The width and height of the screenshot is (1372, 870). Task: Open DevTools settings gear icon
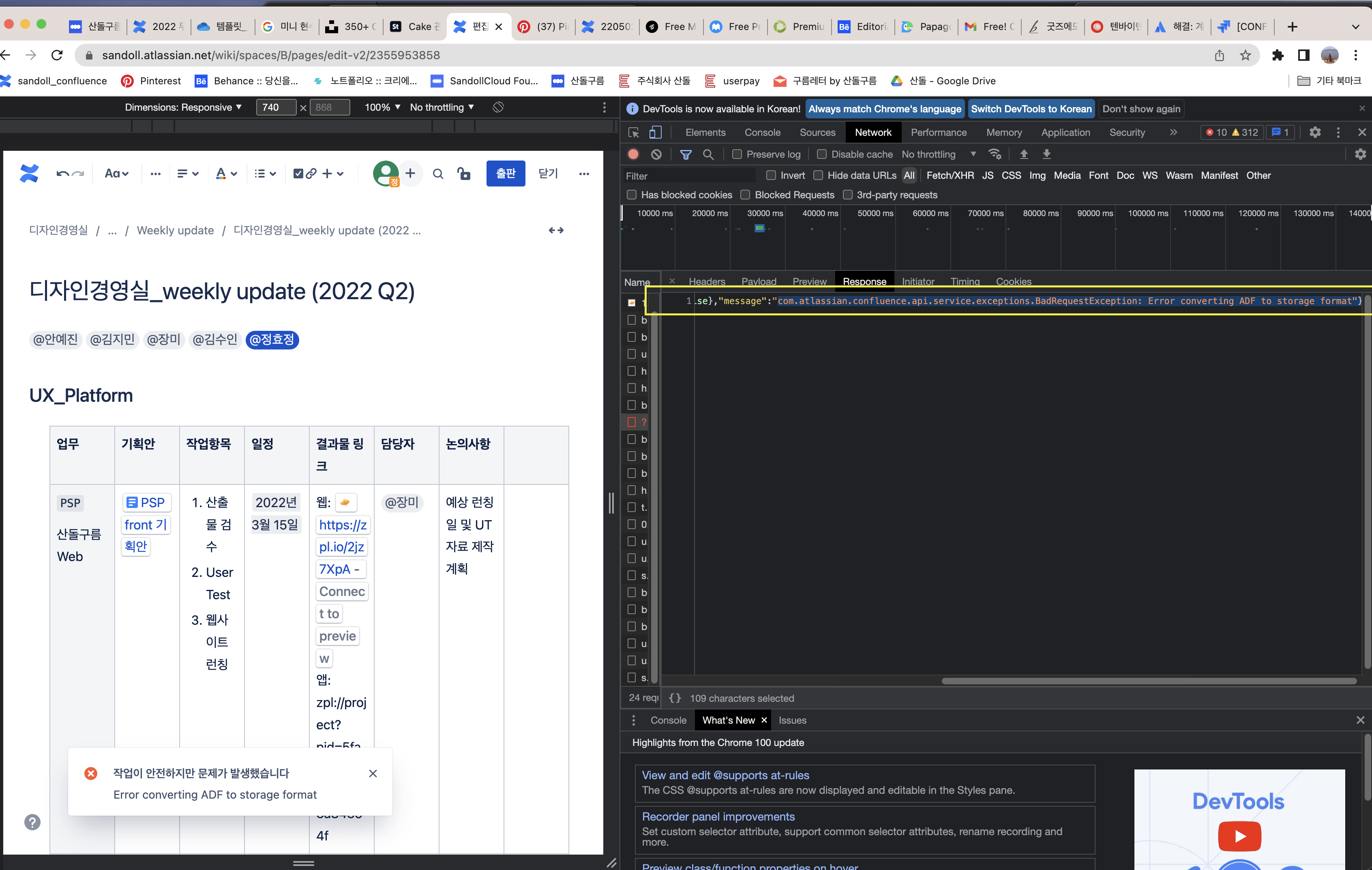point(1315,132)
